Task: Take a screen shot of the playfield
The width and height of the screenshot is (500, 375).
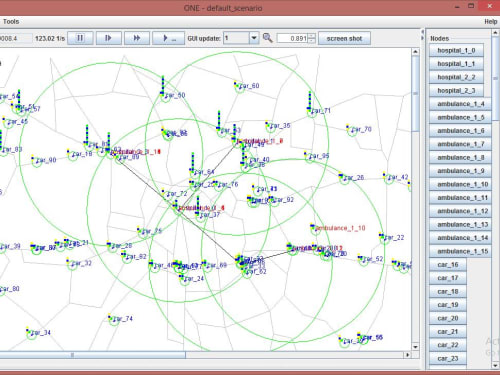Action: pos(344,38)
